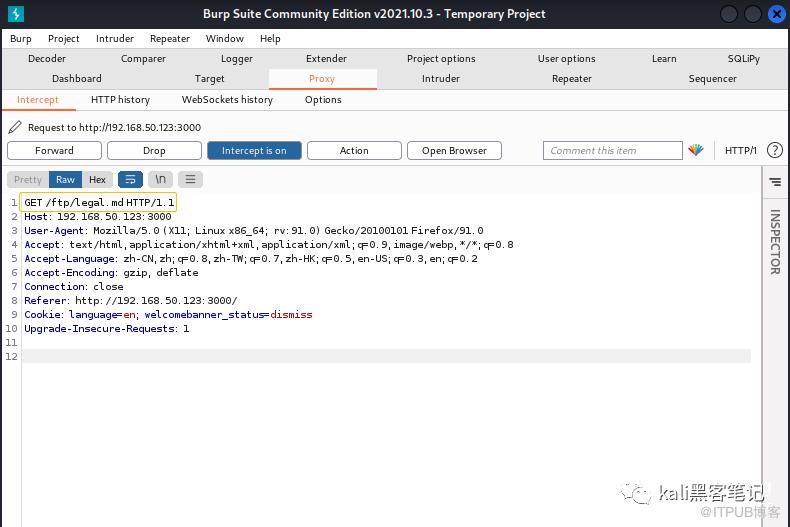The width and height of the screenshot is (790, 527).
Task: Click the pencil edit target icon
Action: (x=15, y=127)
